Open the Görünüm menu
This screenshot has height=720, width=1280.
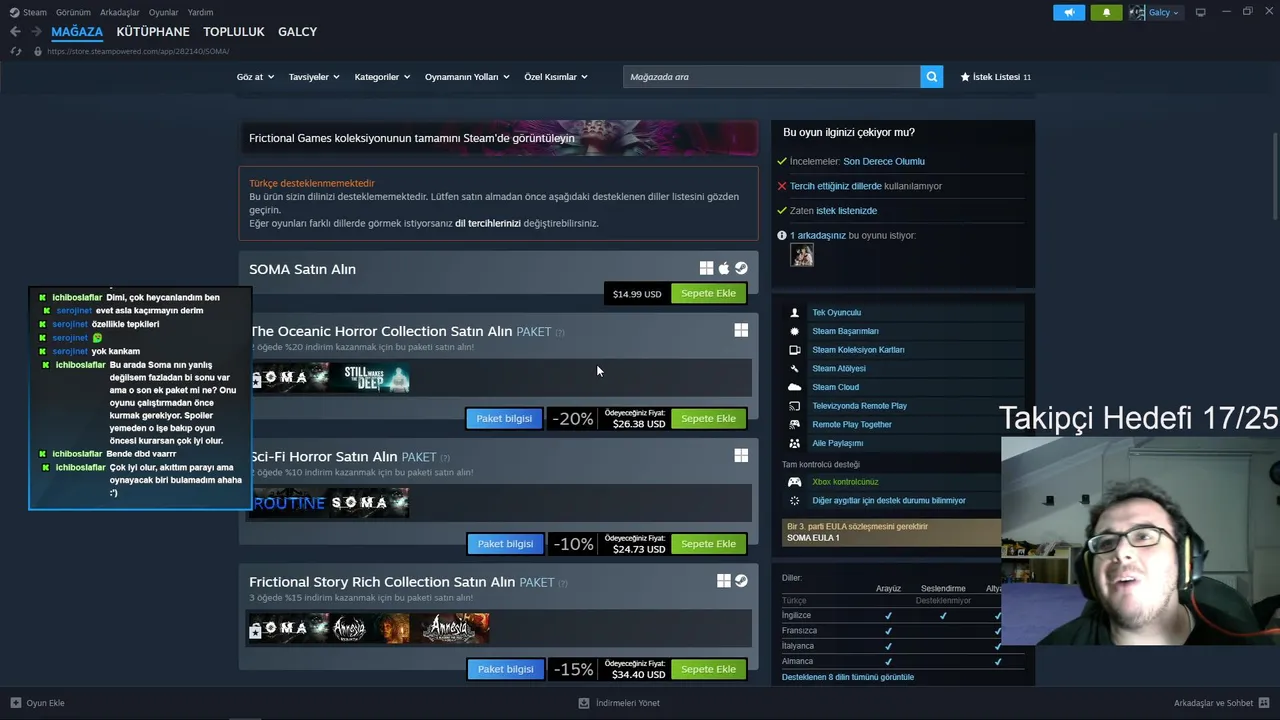pyautogui.click(x=73, y=13)
